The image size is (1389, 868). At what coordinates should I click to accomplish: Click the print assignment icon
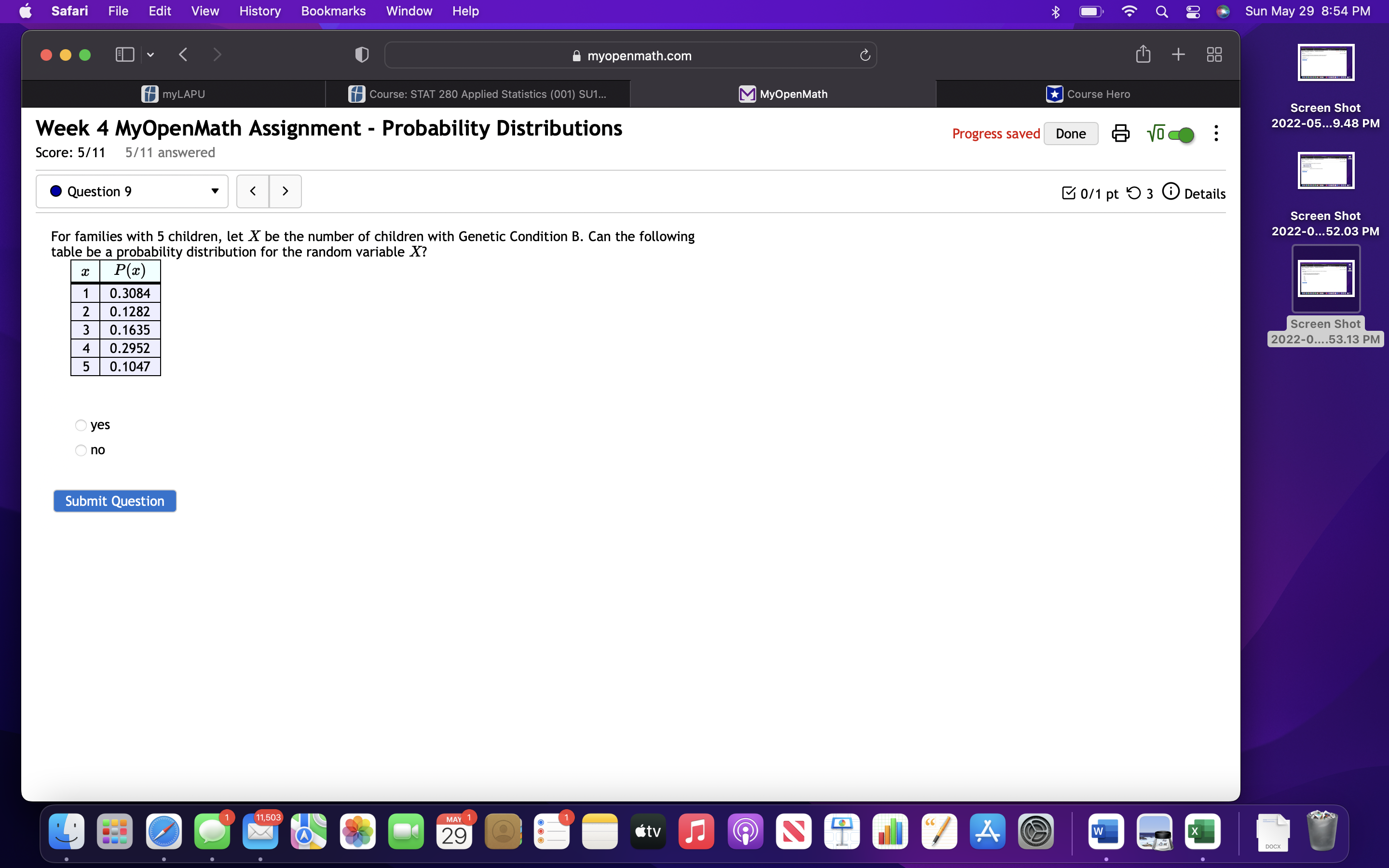pos(1120,133)
